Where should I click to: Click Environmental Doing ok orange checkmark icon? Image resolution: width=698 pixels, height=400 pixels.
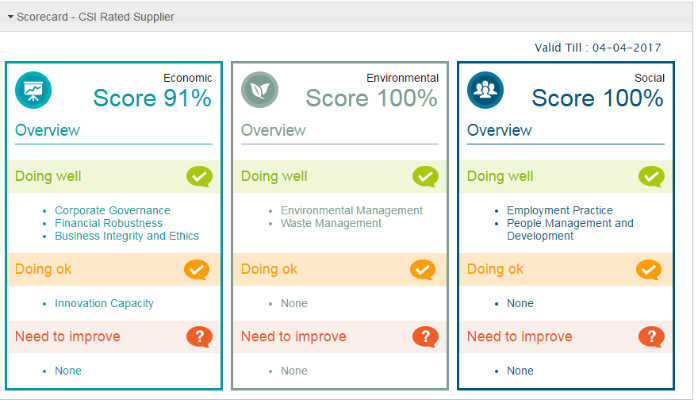coord(424,269)
